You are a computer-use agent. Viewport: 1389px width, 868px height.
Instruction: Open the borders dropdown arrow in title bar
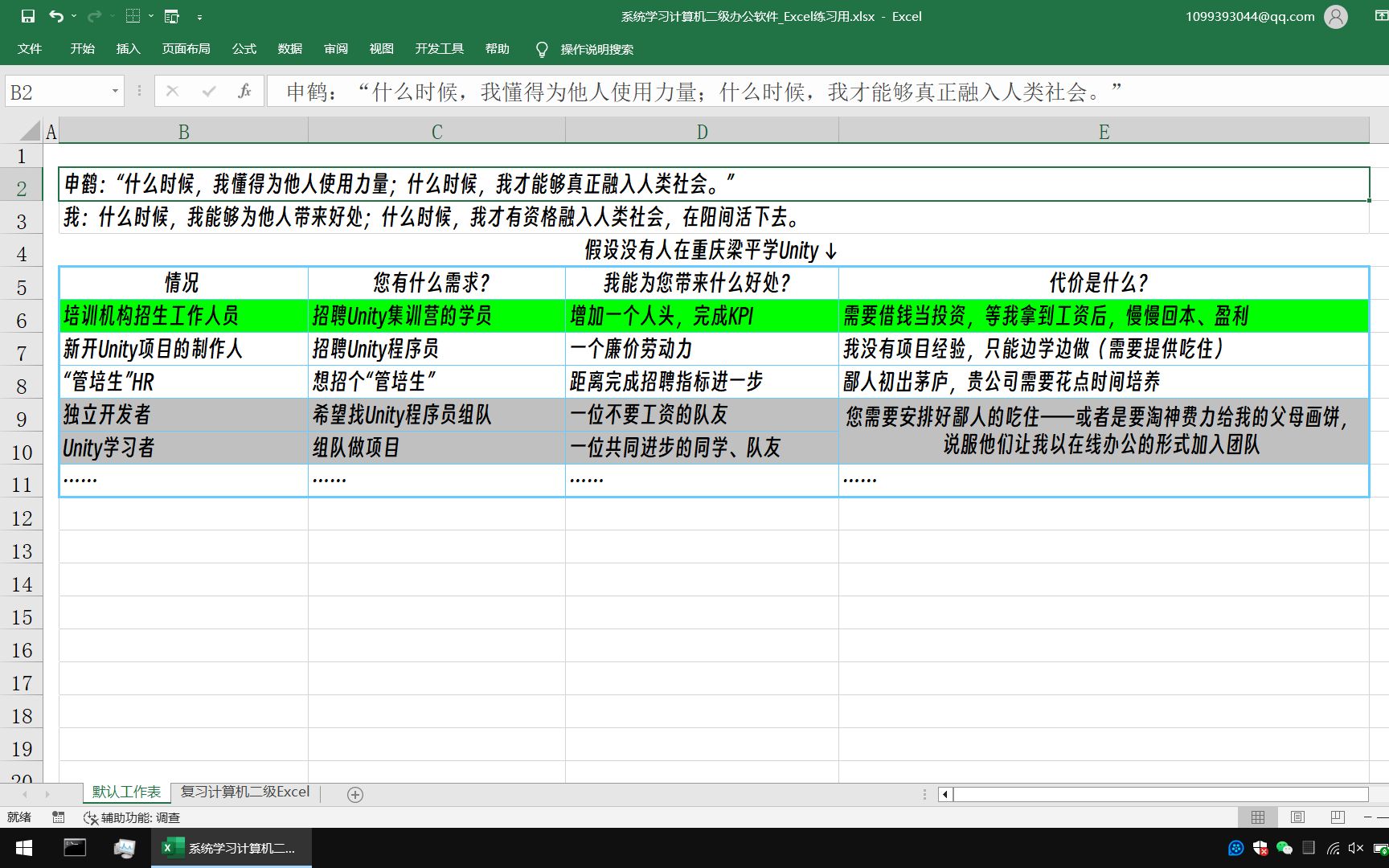[x=151, y=16]
